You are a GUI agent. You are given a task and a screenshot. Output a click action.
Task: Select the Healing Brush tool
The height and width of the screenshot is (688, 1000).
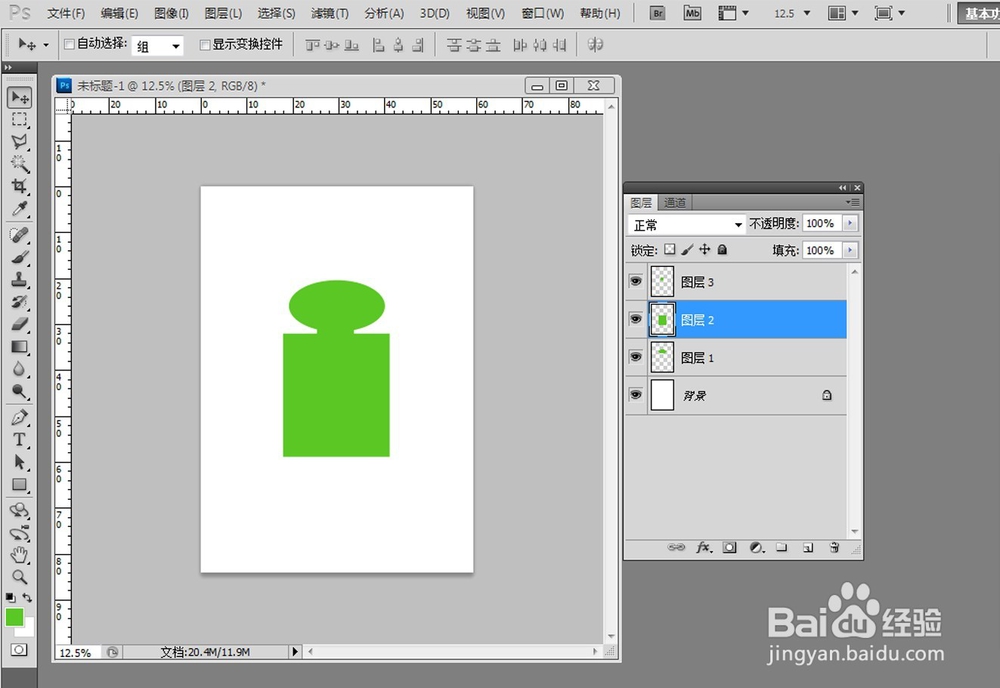(20, 235)
